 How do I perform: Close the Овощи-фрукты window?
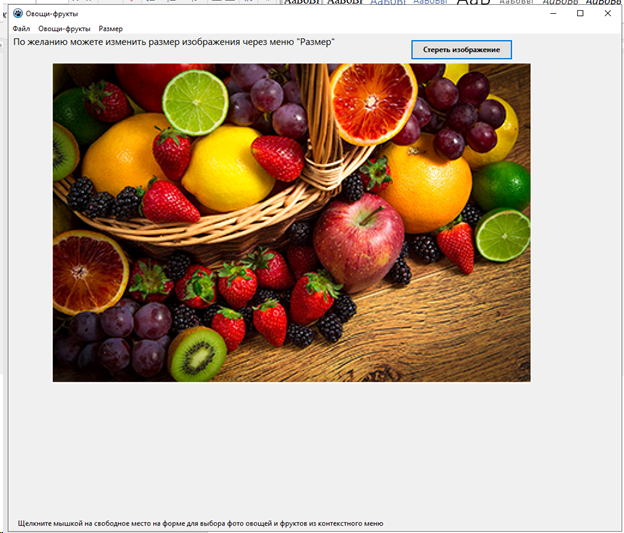pyautogui.click(x=607, y=14)
